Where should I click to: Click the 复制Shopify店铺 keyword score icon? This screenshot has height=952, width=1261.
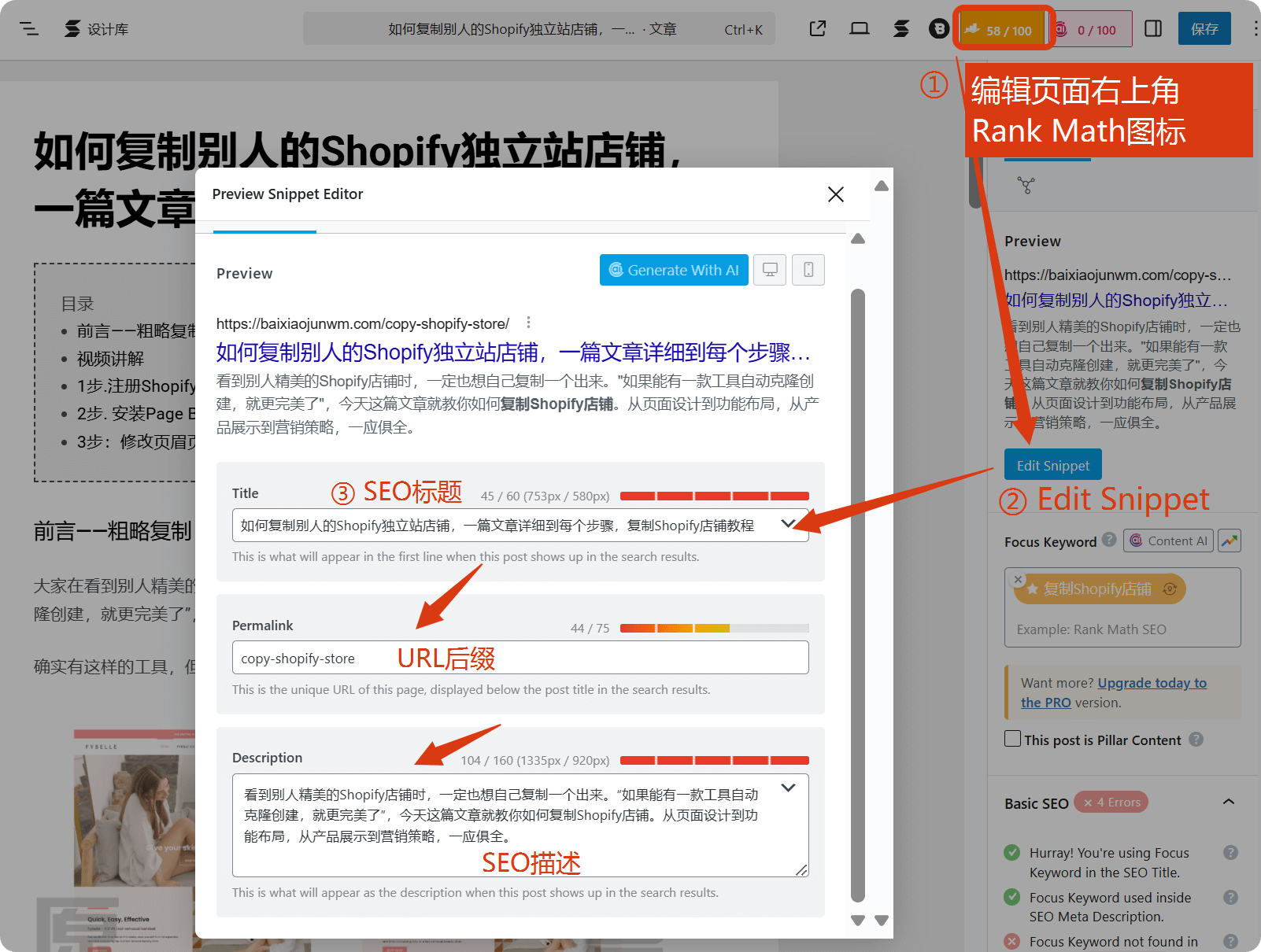[x=1170, y=589]
